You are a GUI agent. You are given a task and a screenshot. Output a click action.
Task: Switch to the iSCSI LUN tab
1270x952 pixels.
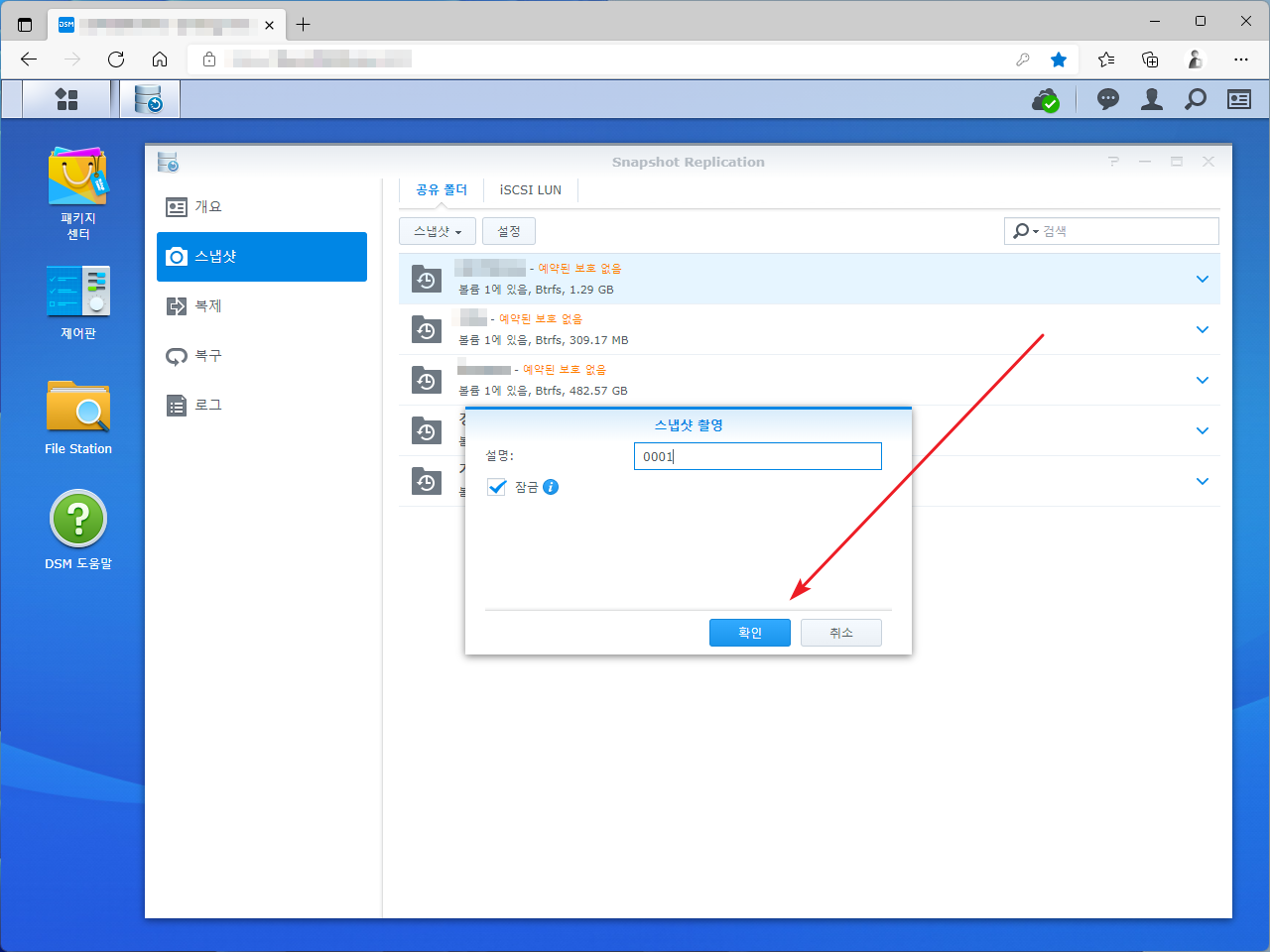click(531, 189)
